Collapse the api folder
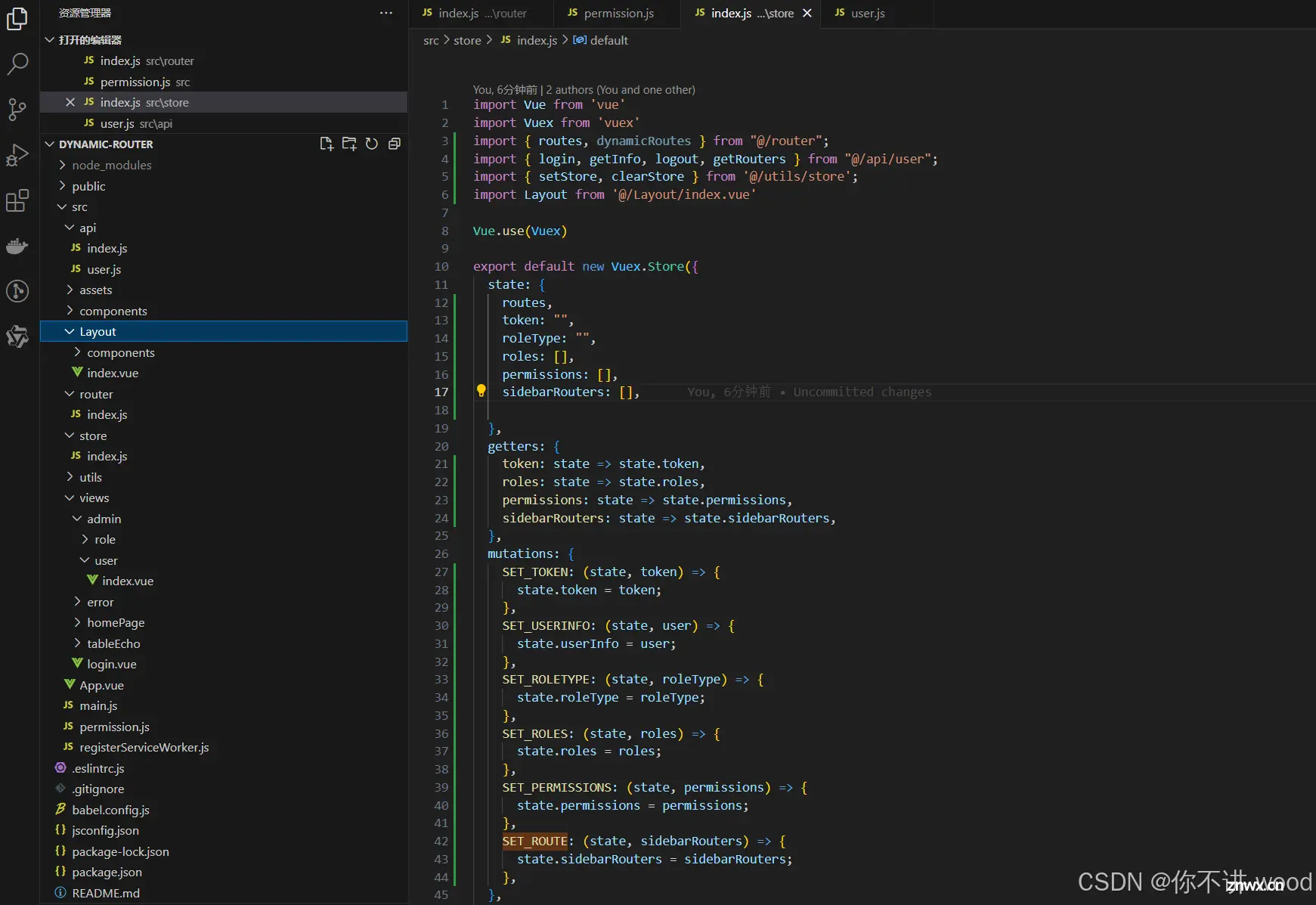 tap(224, 228)
